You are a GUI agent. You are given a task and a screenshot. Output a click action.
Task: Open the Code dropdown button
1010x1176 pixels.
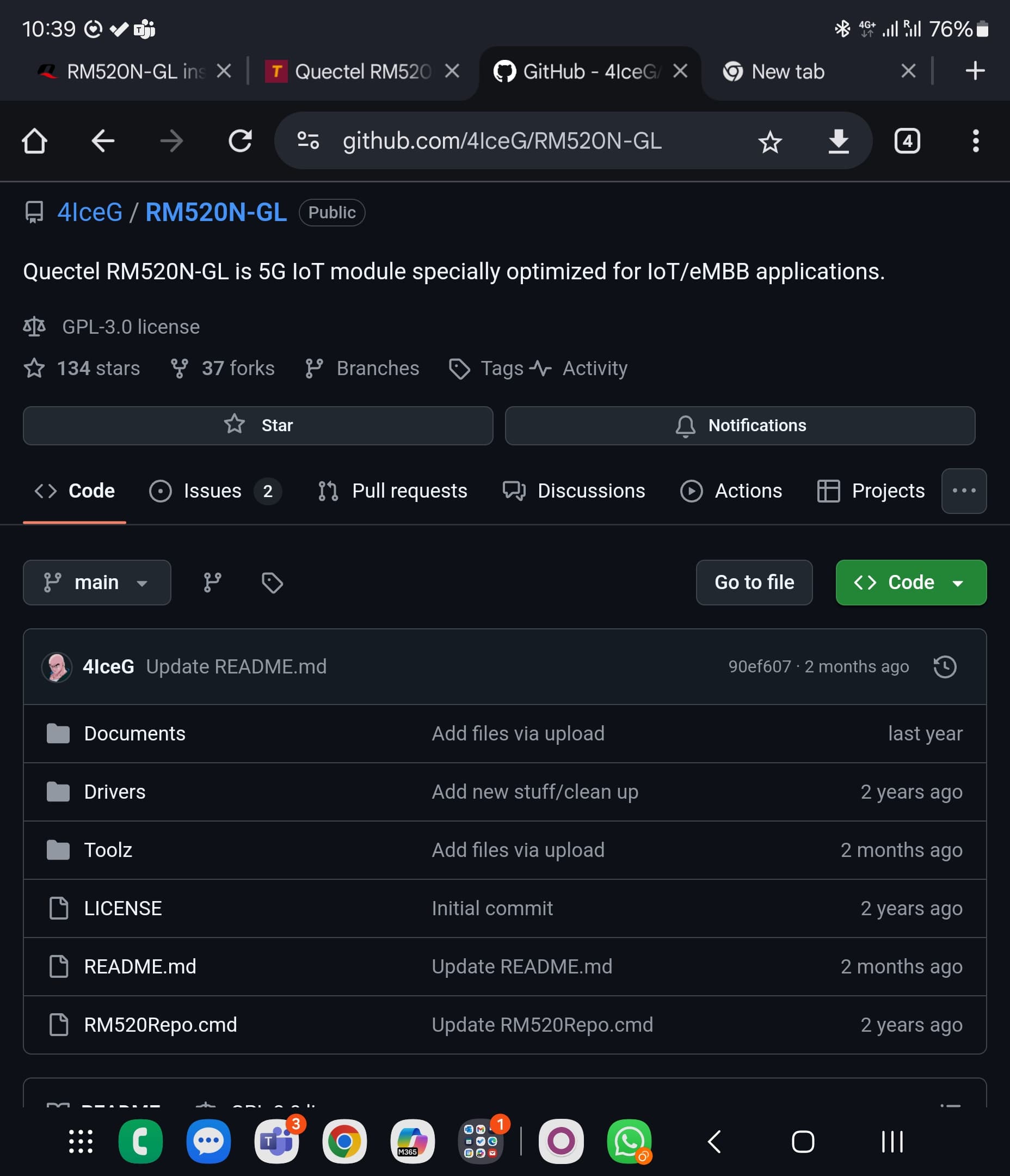pos(910,583)
